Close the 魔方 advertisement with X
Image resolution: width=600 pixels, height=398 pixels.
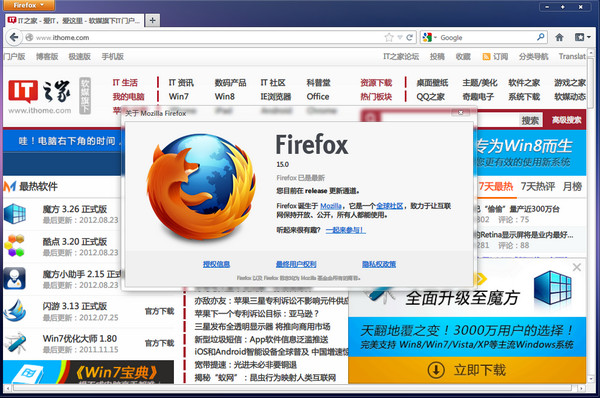click(x=577, y=267)
